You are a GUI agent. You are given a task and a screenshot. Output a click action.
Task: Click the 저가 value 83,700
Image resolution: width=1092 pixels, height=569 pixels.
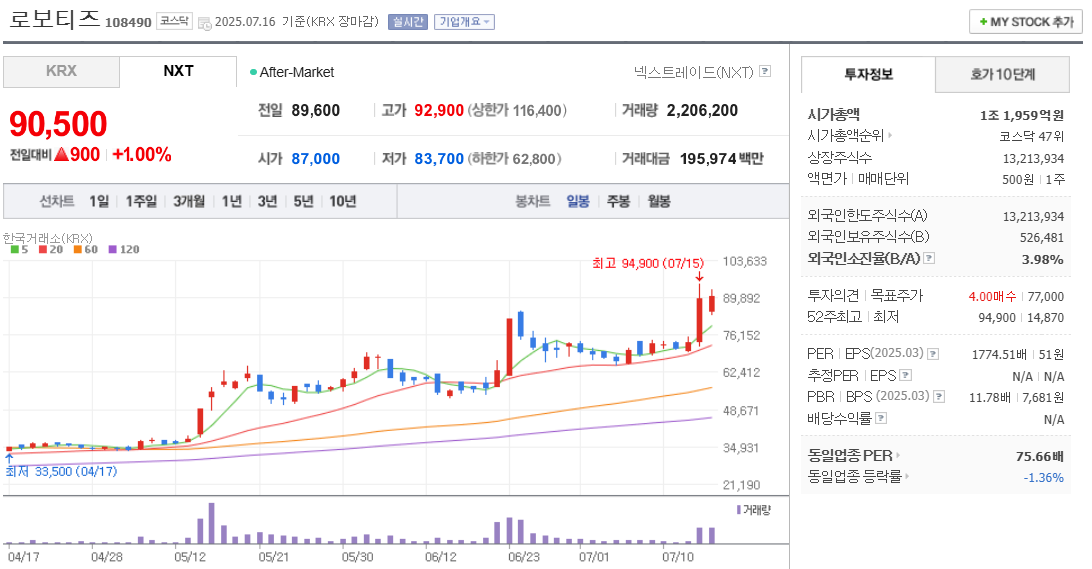439,159
